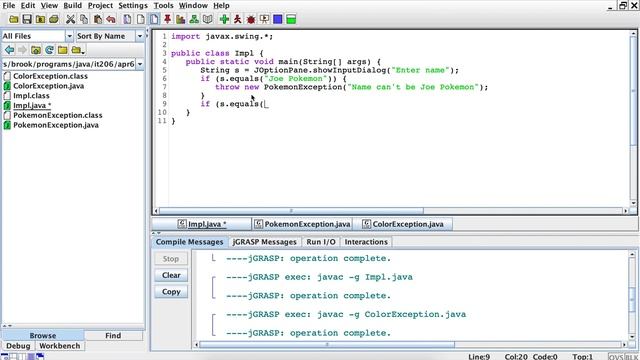Click the open file folder icon
Screen dimensions: 640x360
coord(13,19)
